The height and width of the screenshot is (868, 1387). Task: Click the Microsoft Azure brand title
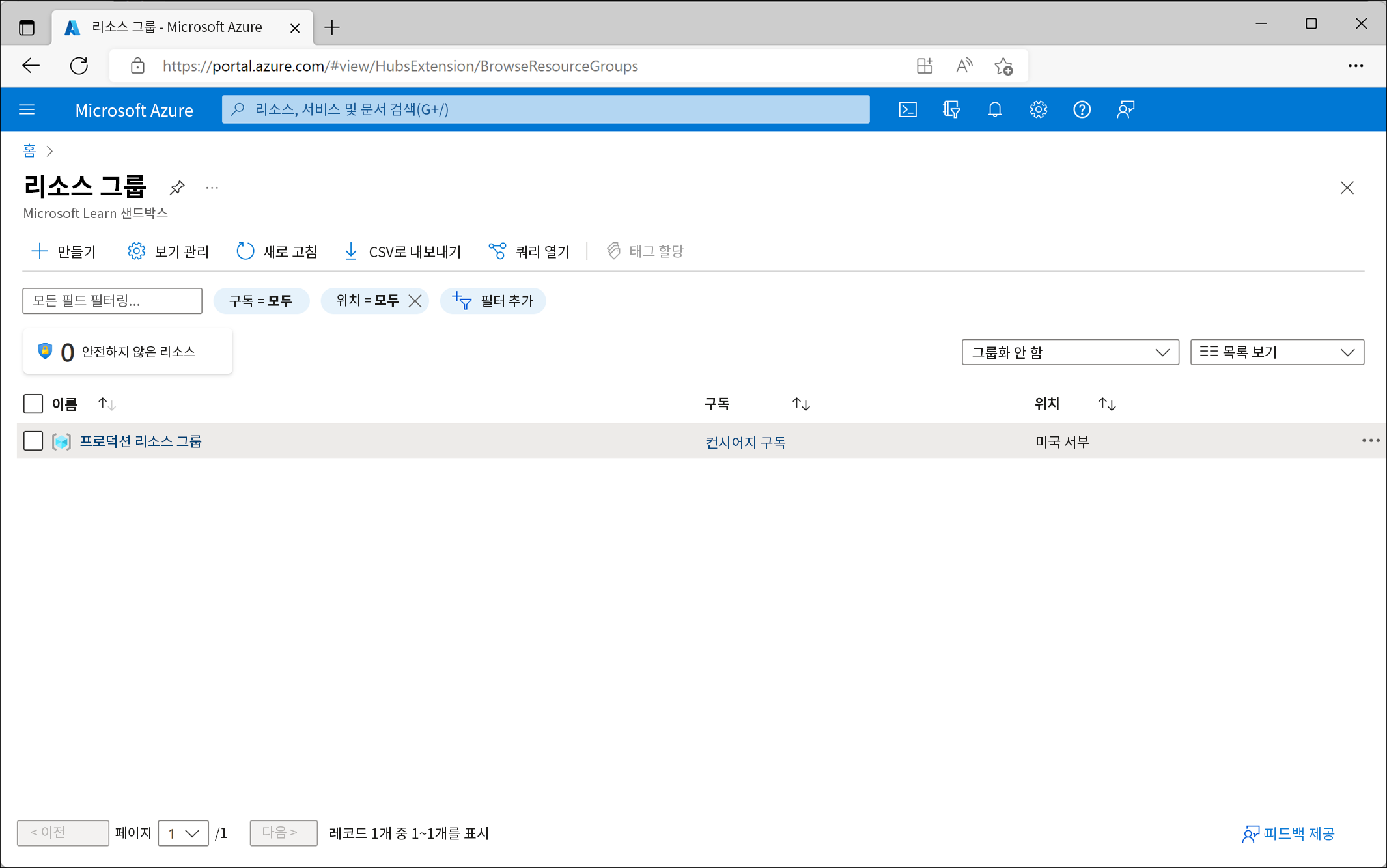point(134,110)
